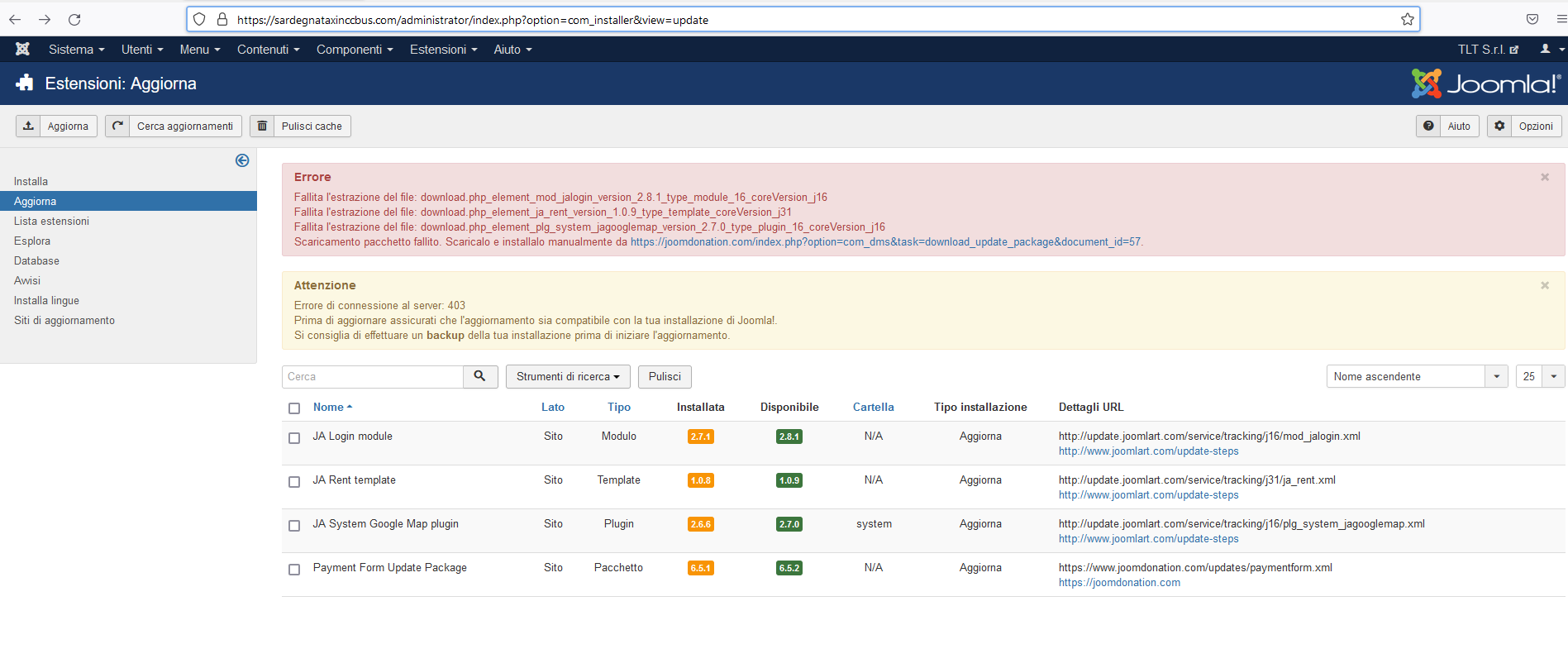Tick the Payment Form Update Package checkbox
The height and width of the screenshot is (668, 1568).
click(x=294, y=570)
